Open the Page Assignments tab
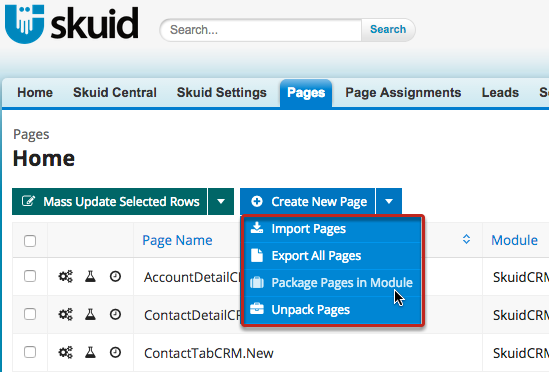Screen dimensions: 549x372 (x=403, y=93)
